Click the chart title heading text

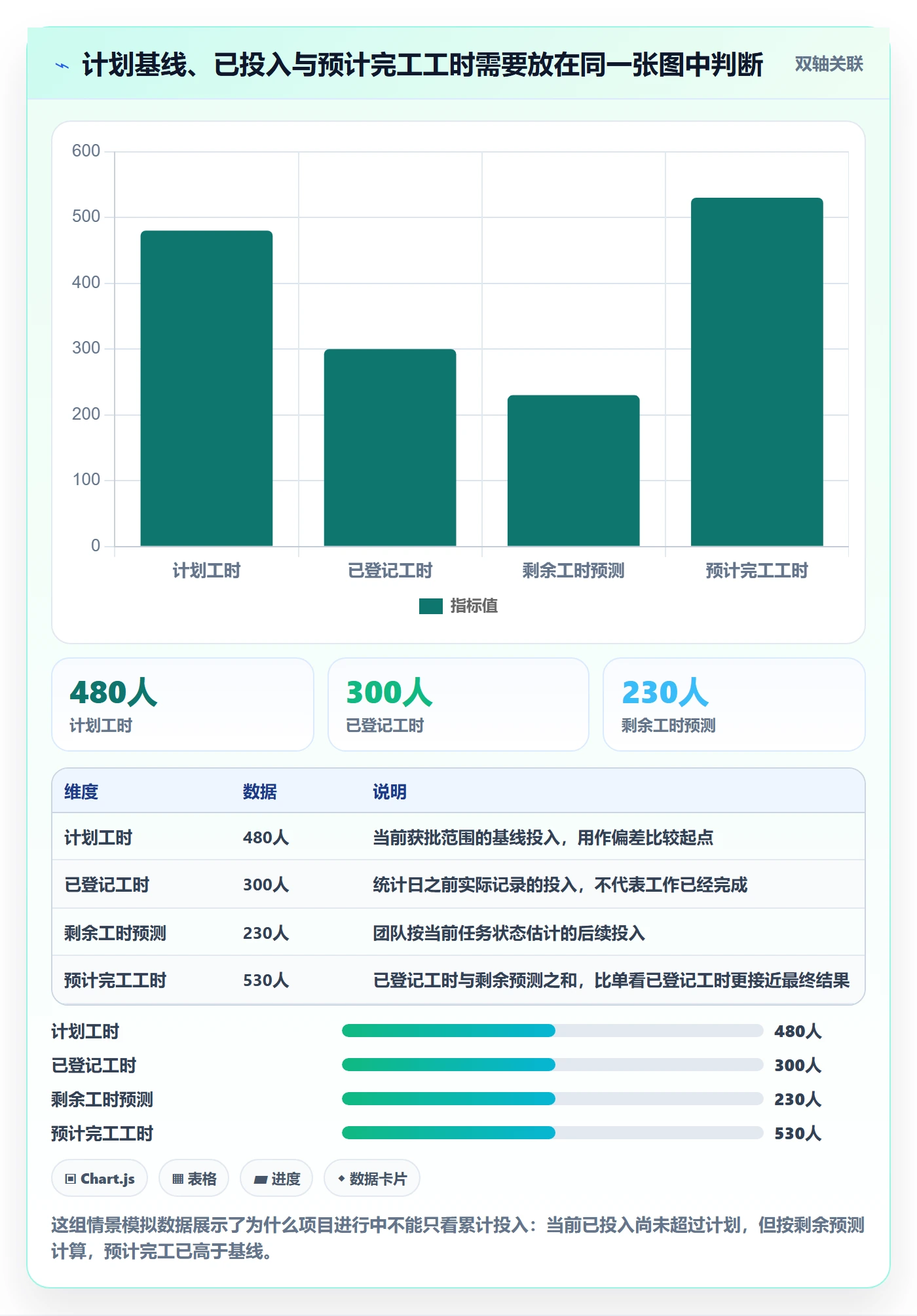pos(422,65)
